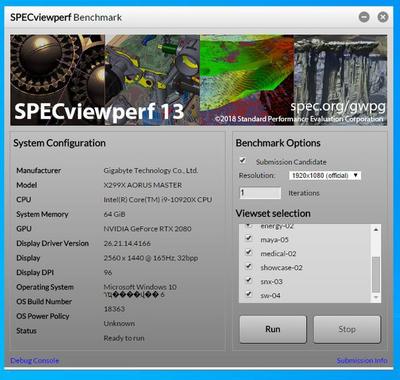This screenshot has width=400, height=380.
Task: Minimize the SPECviewperf Benchmark window
Action: [x=364, y=17]
